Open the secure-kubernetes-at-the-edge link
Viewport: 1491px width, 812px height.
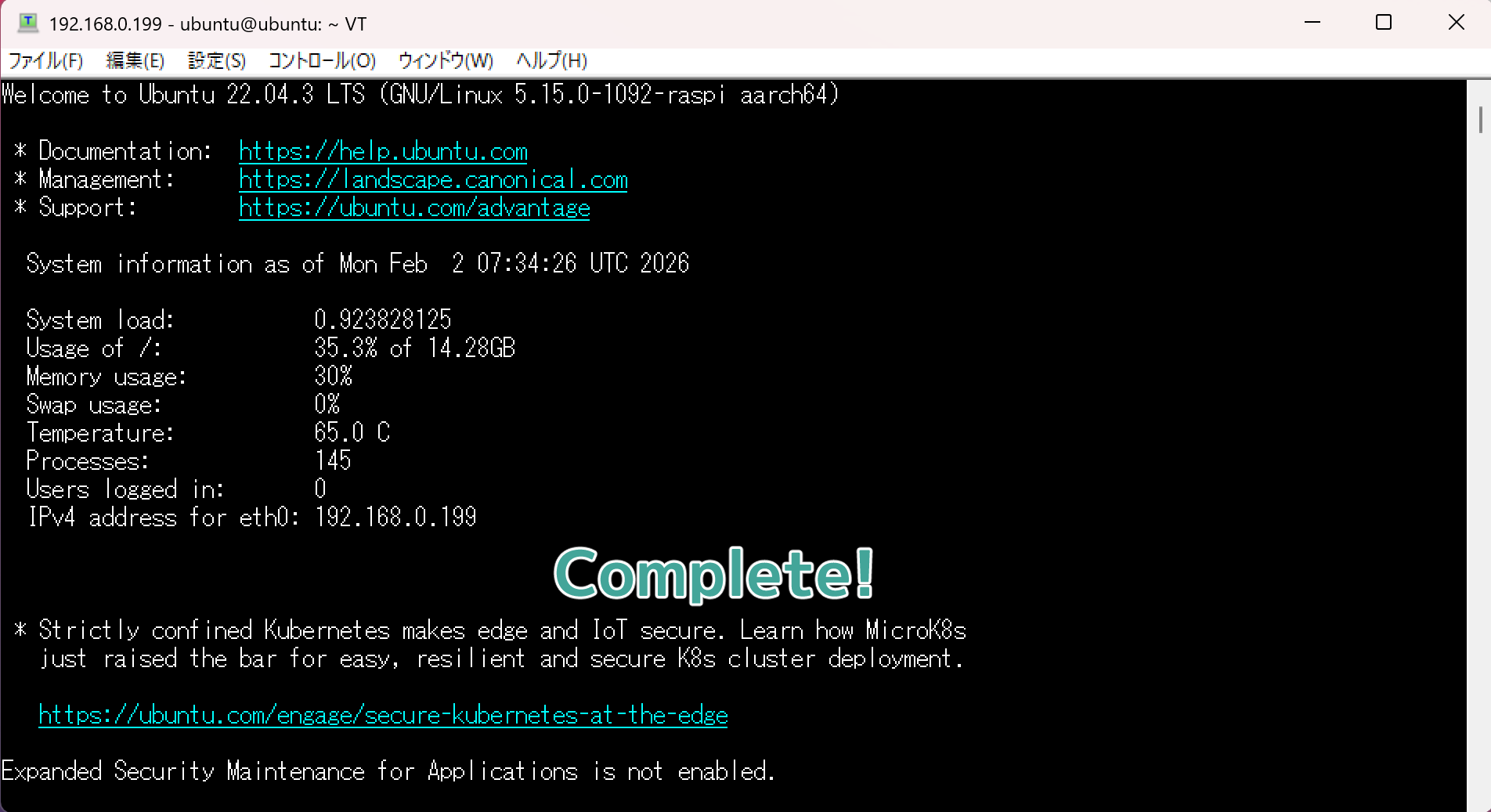click(x=383, y=715)
